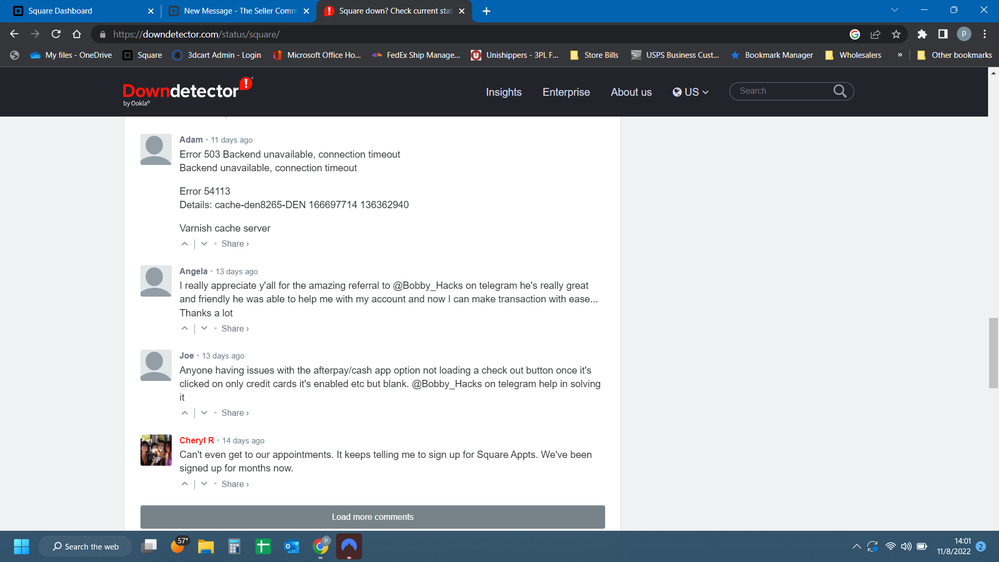Image resolution: width=999 pixels, height=562 pixels.
Task: Open Chrome from the taskbar
Action: click(x=320, y=546)
